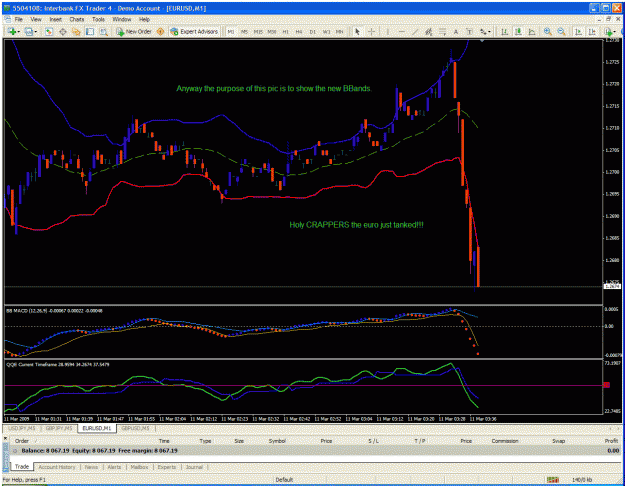The image size is (625, 486).
Task: Sort by Order column header
Action: (x=22, y=441)
